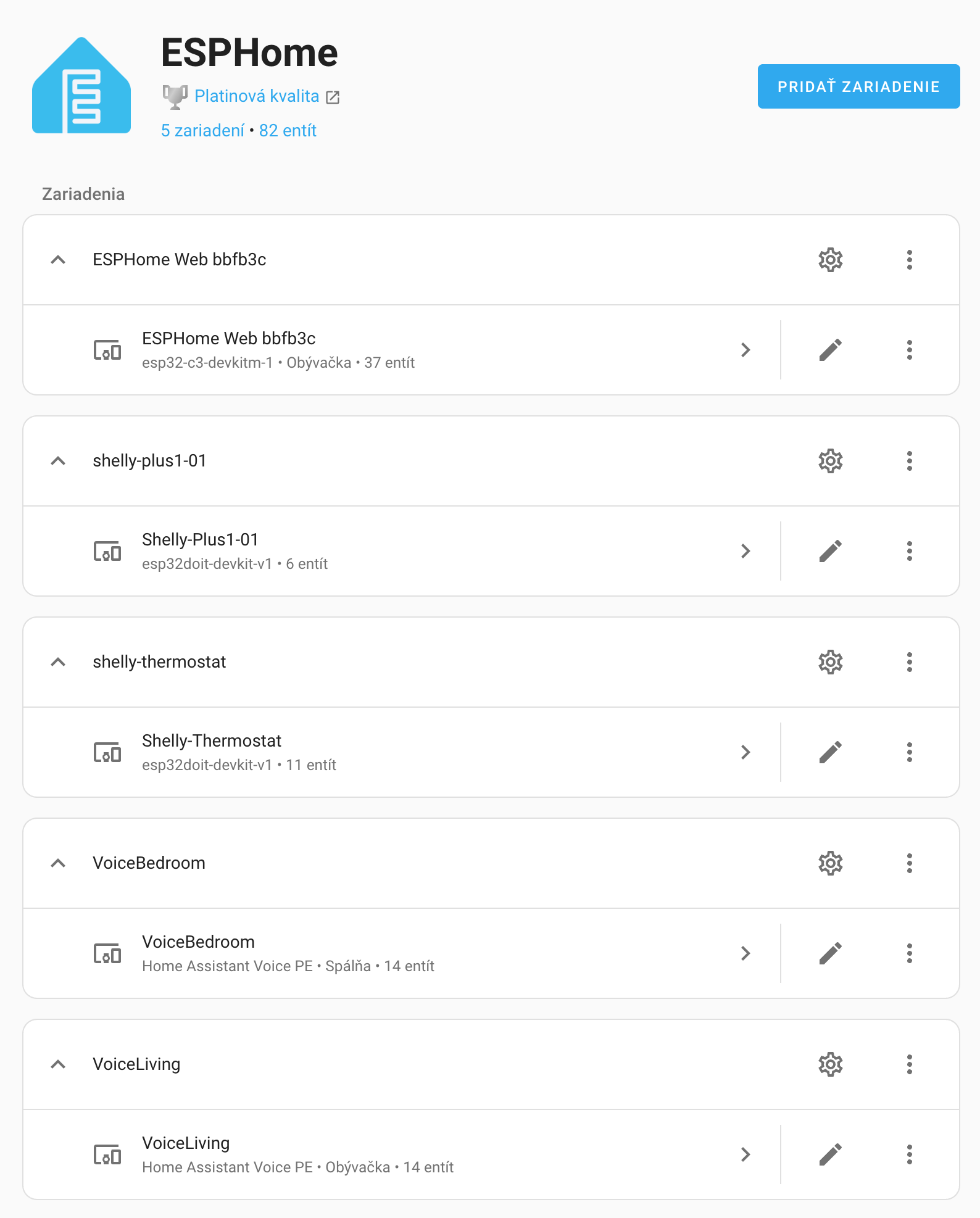
Task: Collapse the ESPHome Web bbfb3c section
Action: (58, 260)
